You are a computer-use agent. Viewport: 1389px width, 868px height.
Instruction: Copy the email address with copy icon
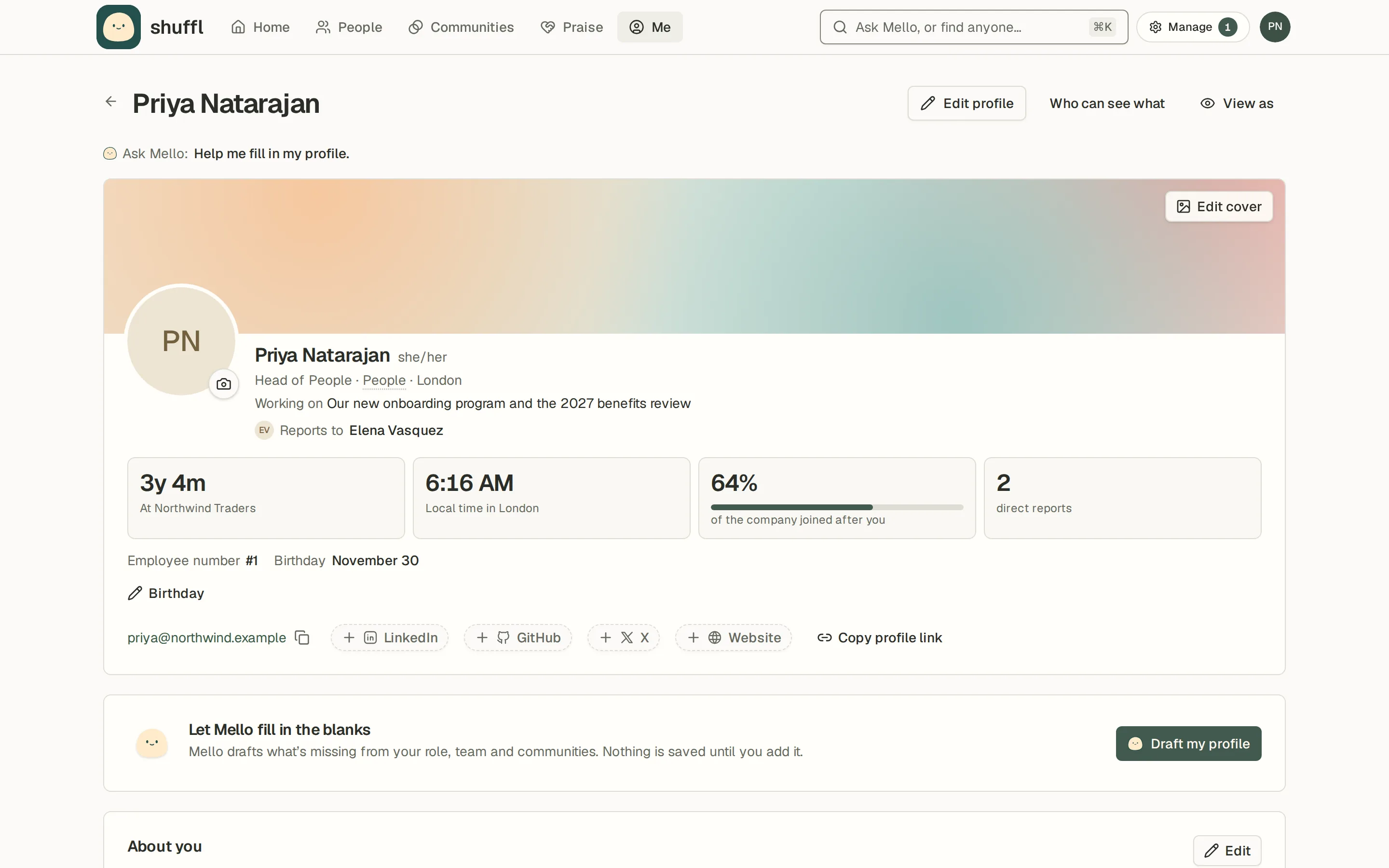pyautogui.click(x=302, y=637)
